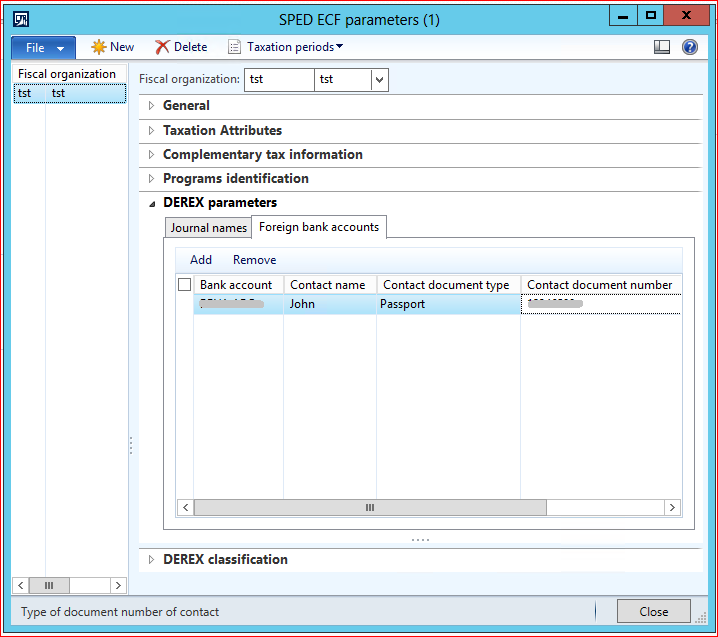Tick the select-all checkbox in bank accounts grid
718x637 pixels.
tap(185, 285)
